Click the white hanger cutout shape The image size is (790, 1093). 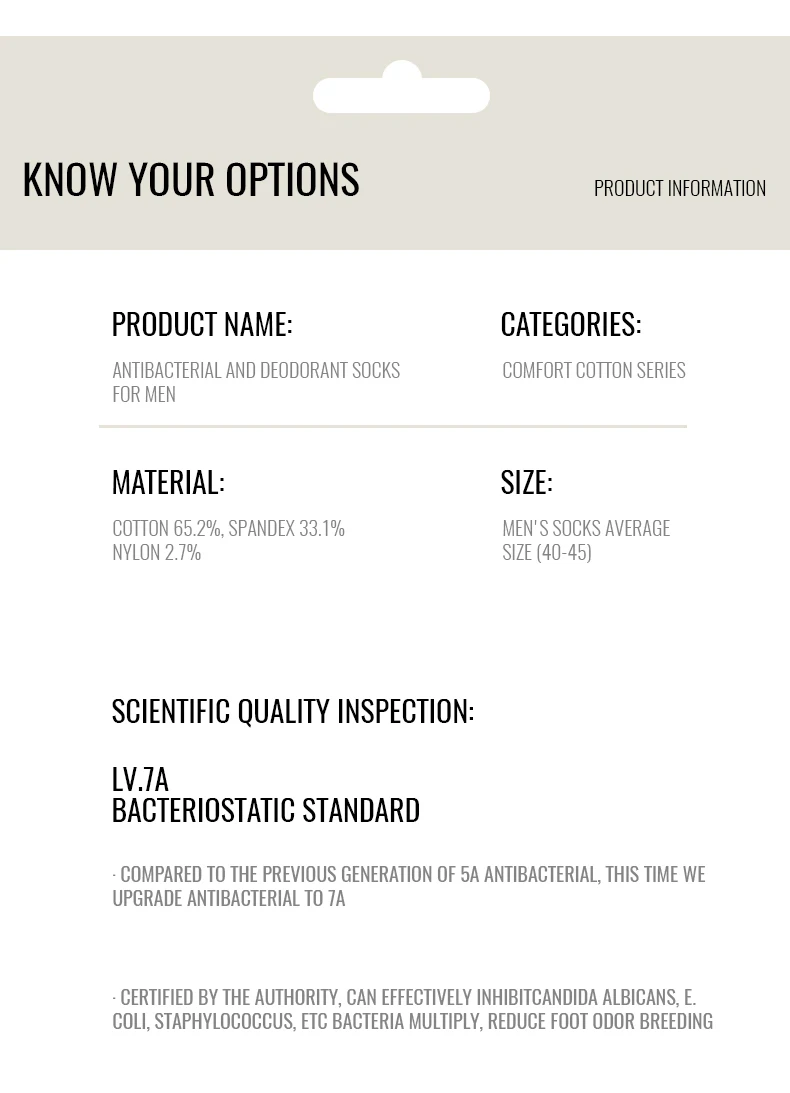(401, 94)
